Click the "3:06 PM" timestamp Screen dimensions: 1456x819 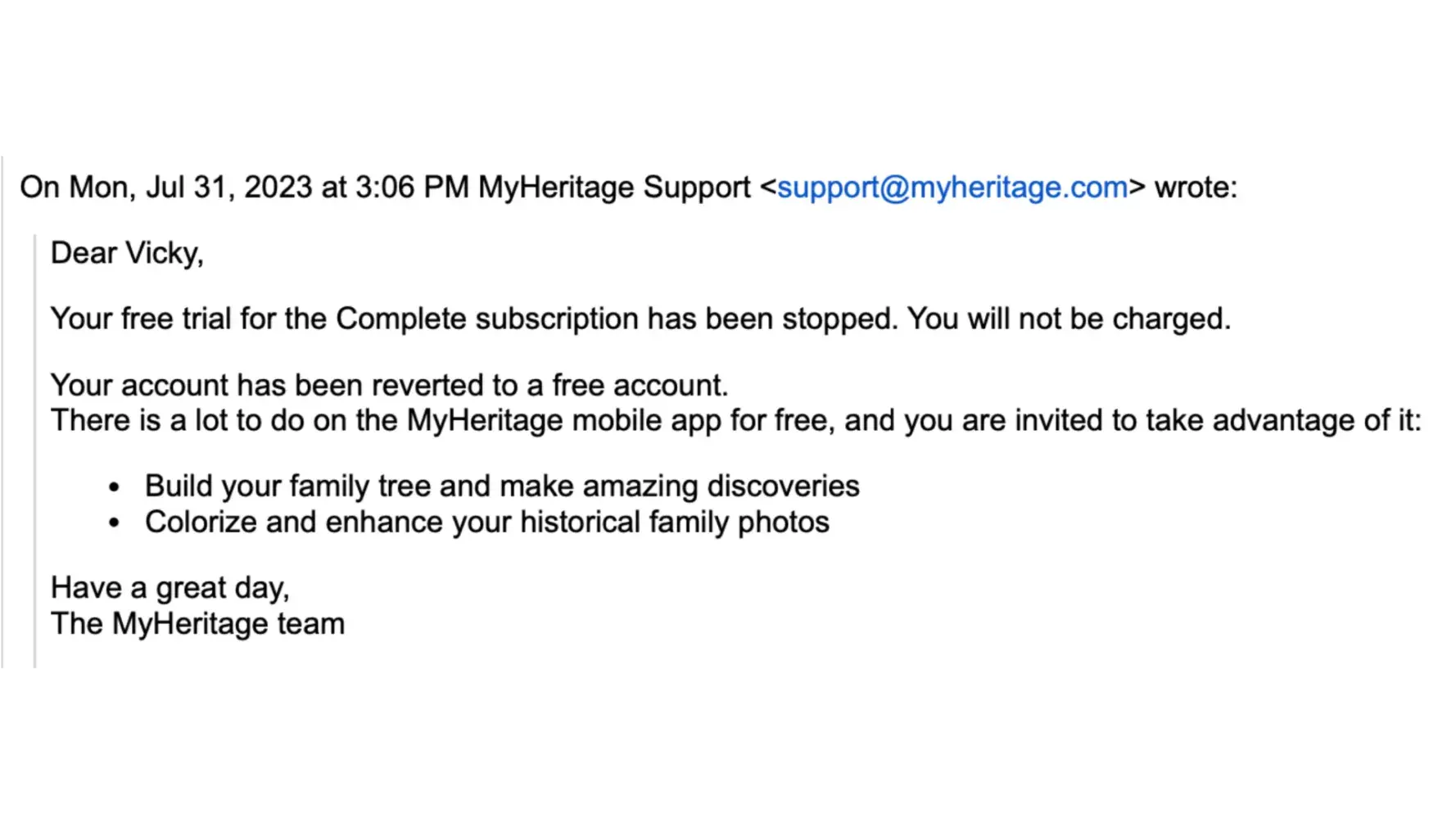pyautogui.click(x=412, y=188)
